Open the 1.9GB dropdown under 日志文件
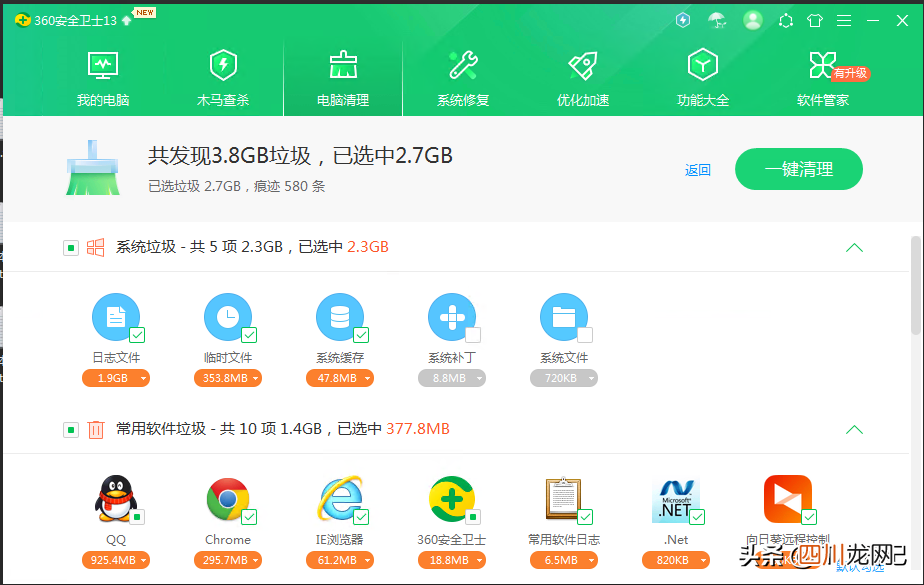The width and height of the screenshot is (924, 585). point(116,378)
